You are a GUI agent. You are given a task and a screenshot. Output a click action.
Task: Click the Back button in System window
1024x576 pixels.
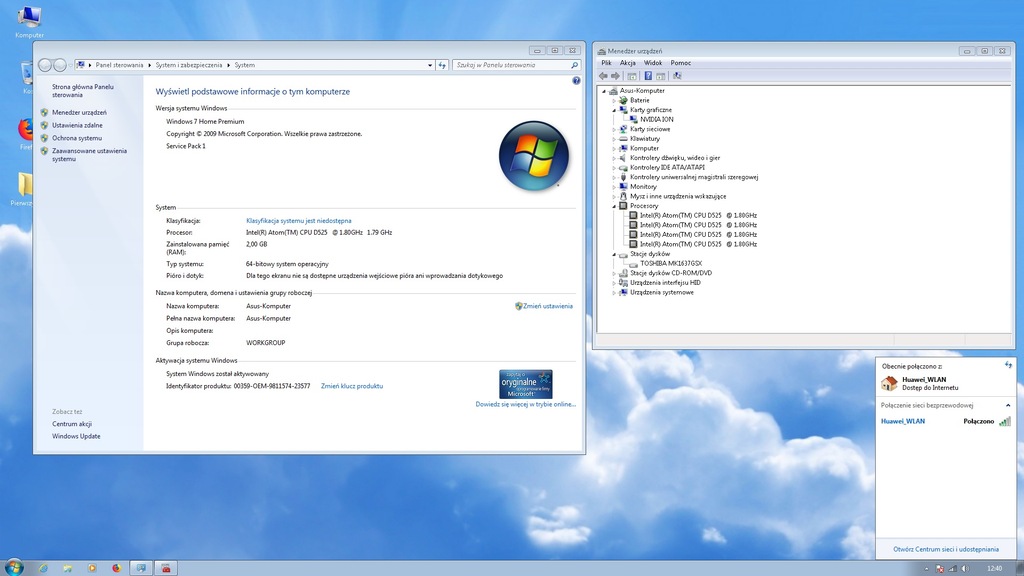[x=45, y=65]
